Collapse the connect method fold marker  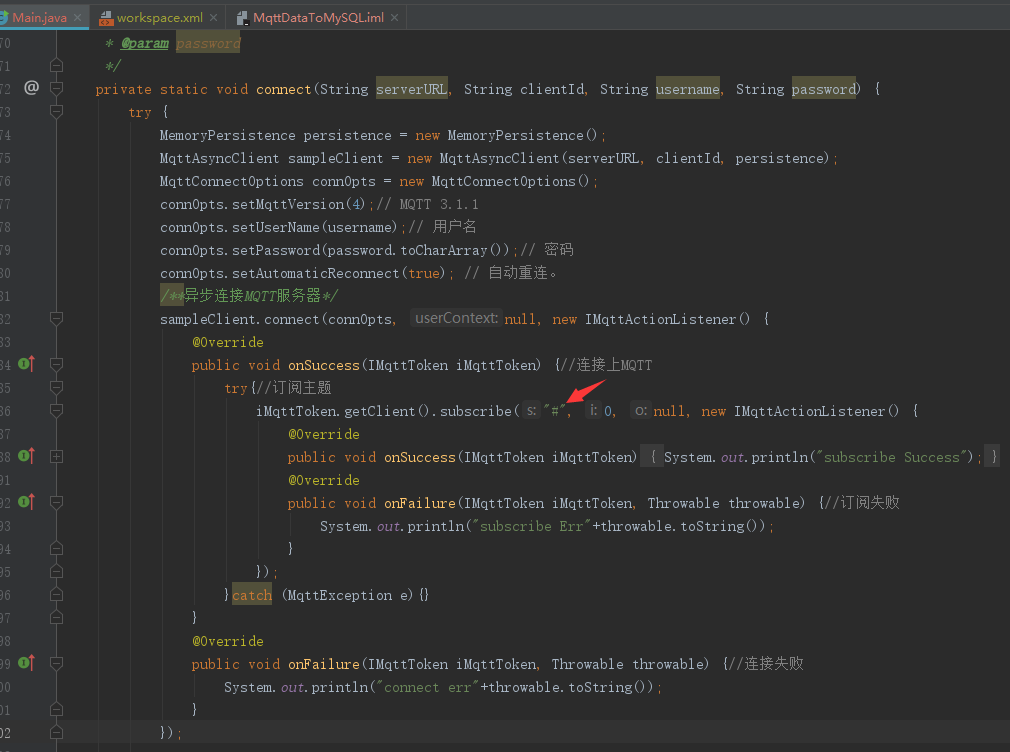[x=57, y=88]
